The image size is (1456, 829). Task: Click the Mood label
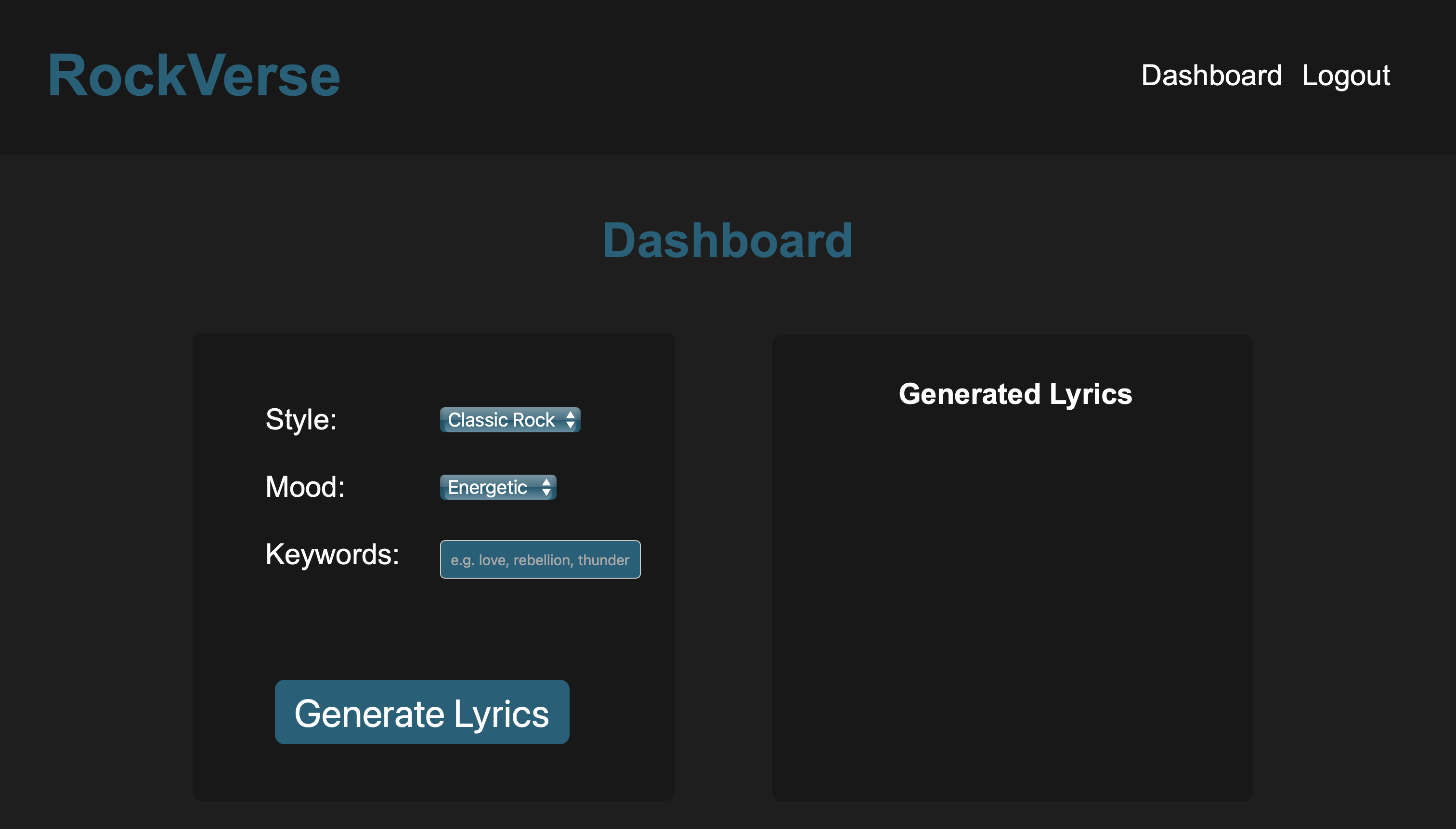305,487
